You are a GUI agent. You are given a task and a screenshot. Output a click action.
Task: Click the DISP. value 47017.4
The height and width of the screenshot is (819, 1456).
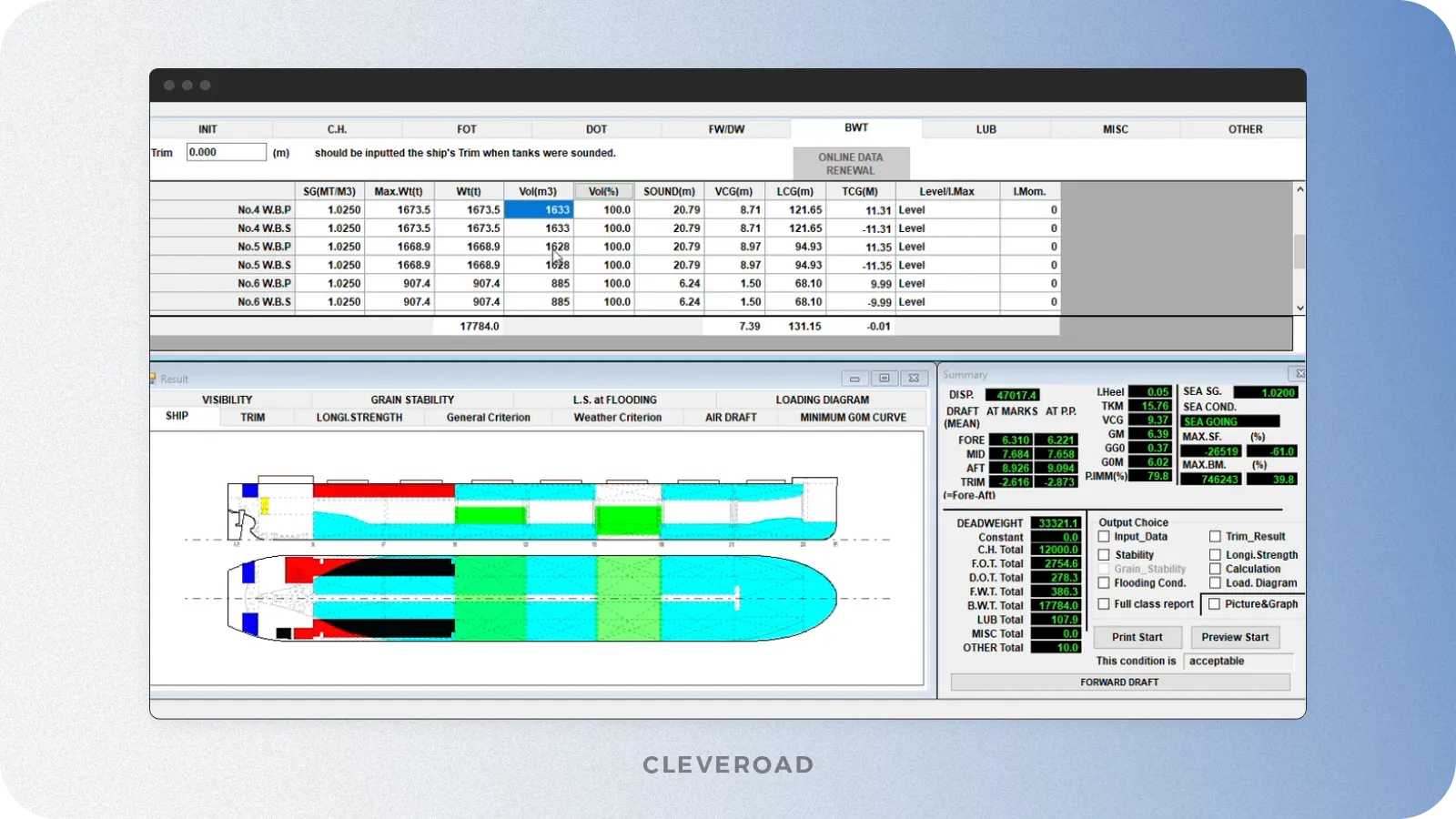tap(1014, 395)
